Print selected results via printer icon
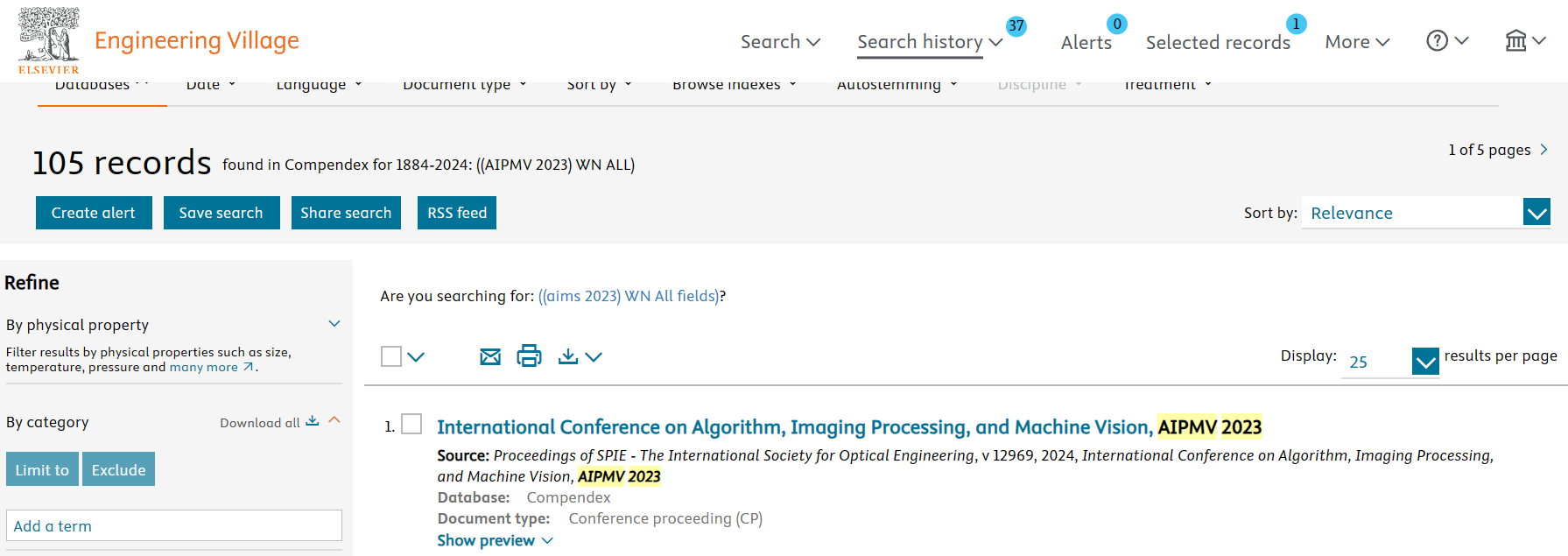Image resolution: width=1568 pixels, height=556 pixels. (529, 355)
